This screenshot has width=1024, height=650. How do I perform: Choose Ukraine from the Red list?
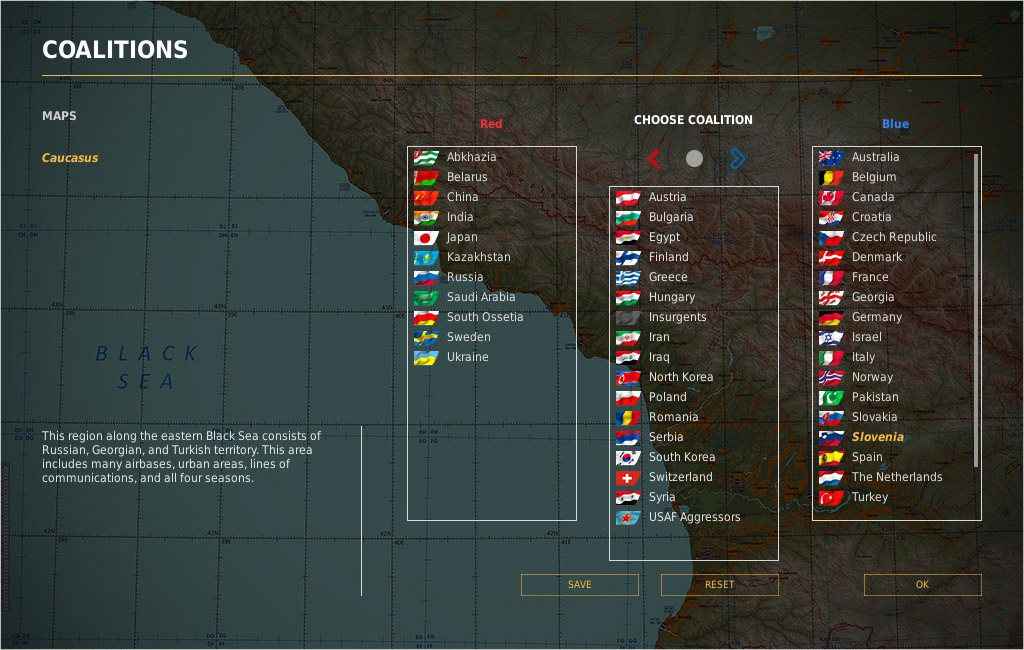pos(467,357)
